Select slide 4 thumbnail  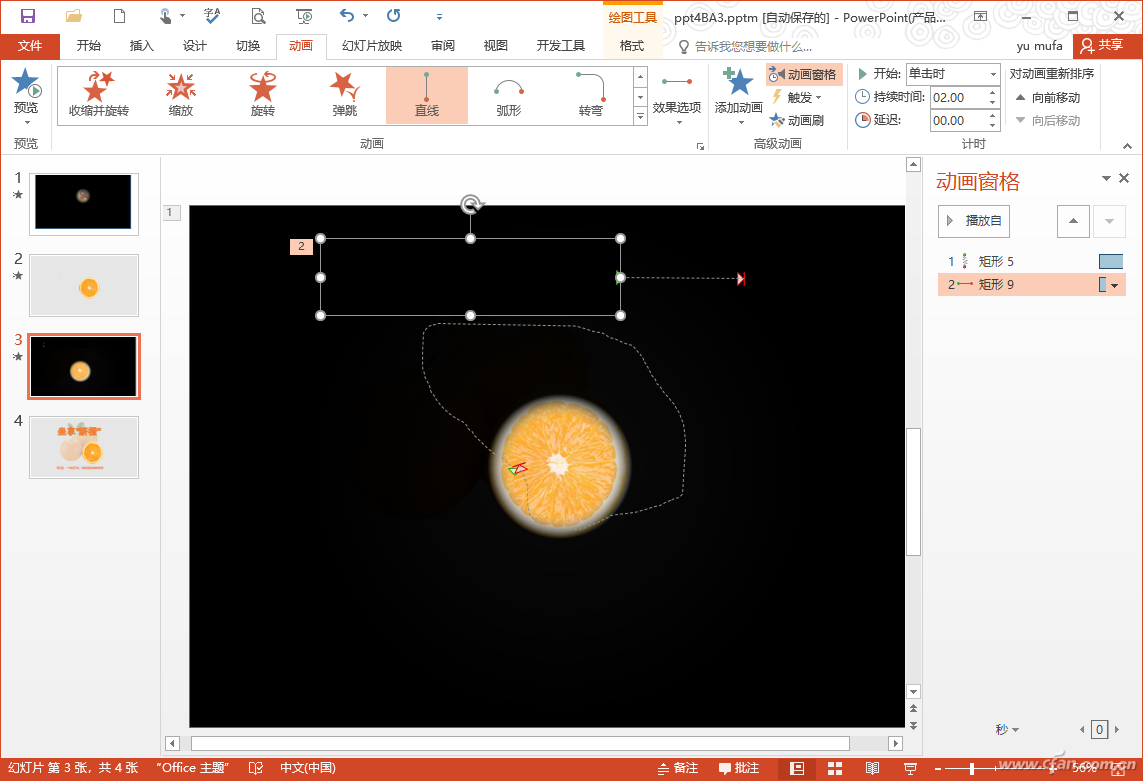pyautogui.click(x=84, y=447)
